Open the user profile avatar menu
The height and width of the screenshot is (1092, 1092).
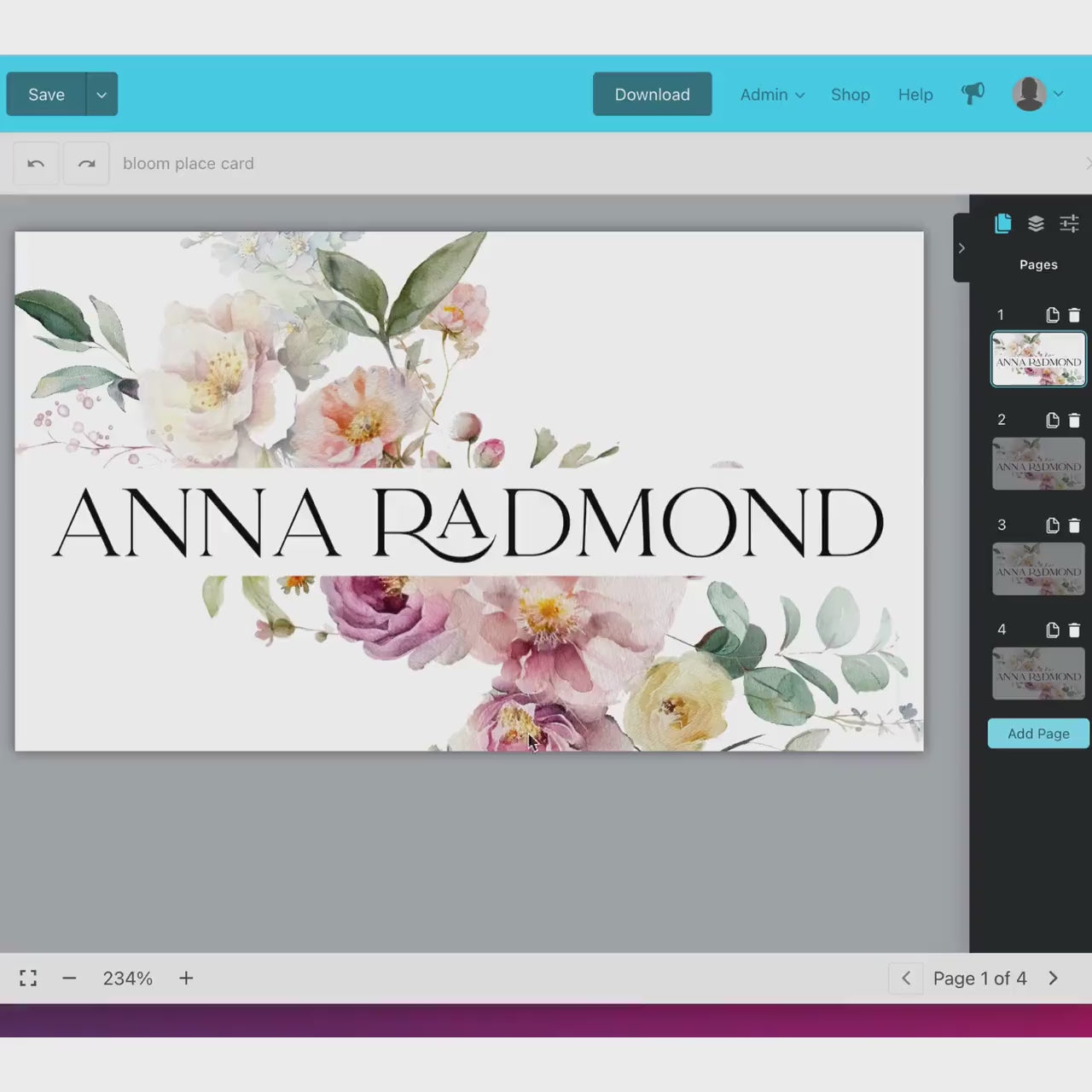[1037, 94]
